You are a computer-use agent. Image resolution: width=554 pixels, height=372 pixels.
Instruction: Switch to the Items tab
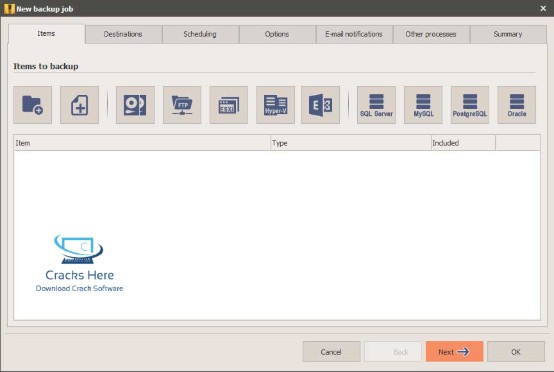(x=46, y=34)
